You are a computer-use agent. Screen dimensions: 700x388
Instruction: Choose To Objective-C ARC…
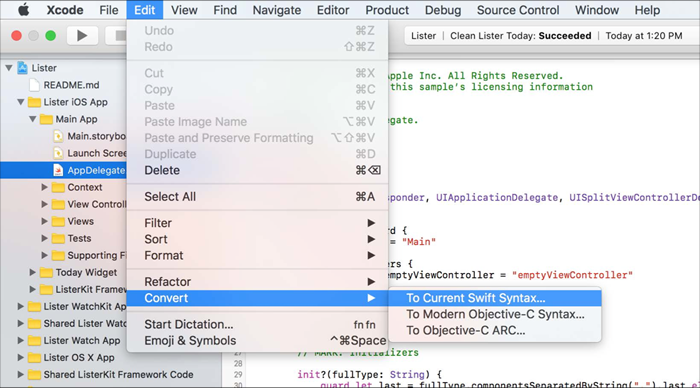[x=495, y=330]
